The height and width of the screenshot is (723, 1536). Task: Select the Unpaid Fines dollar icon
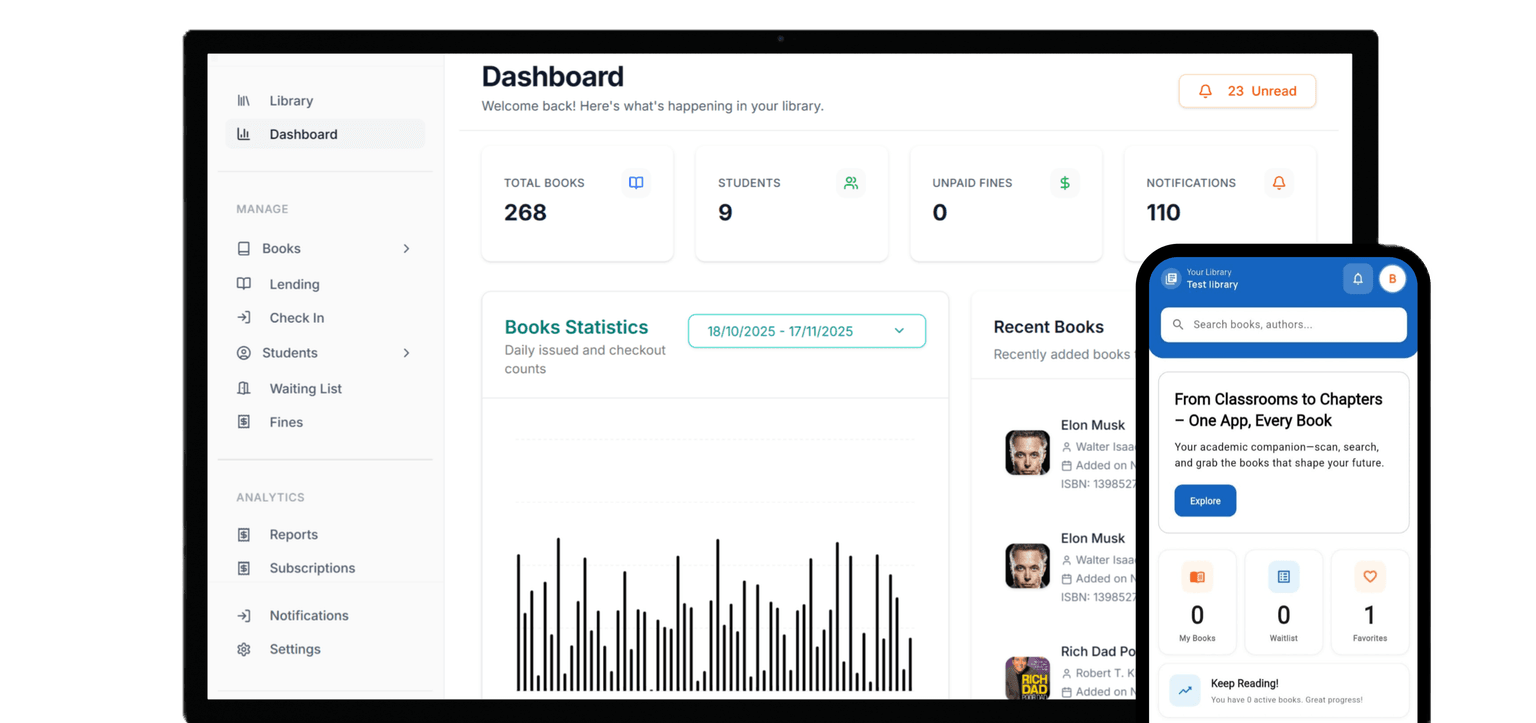pyautogui.click(x=1065, y=183)
